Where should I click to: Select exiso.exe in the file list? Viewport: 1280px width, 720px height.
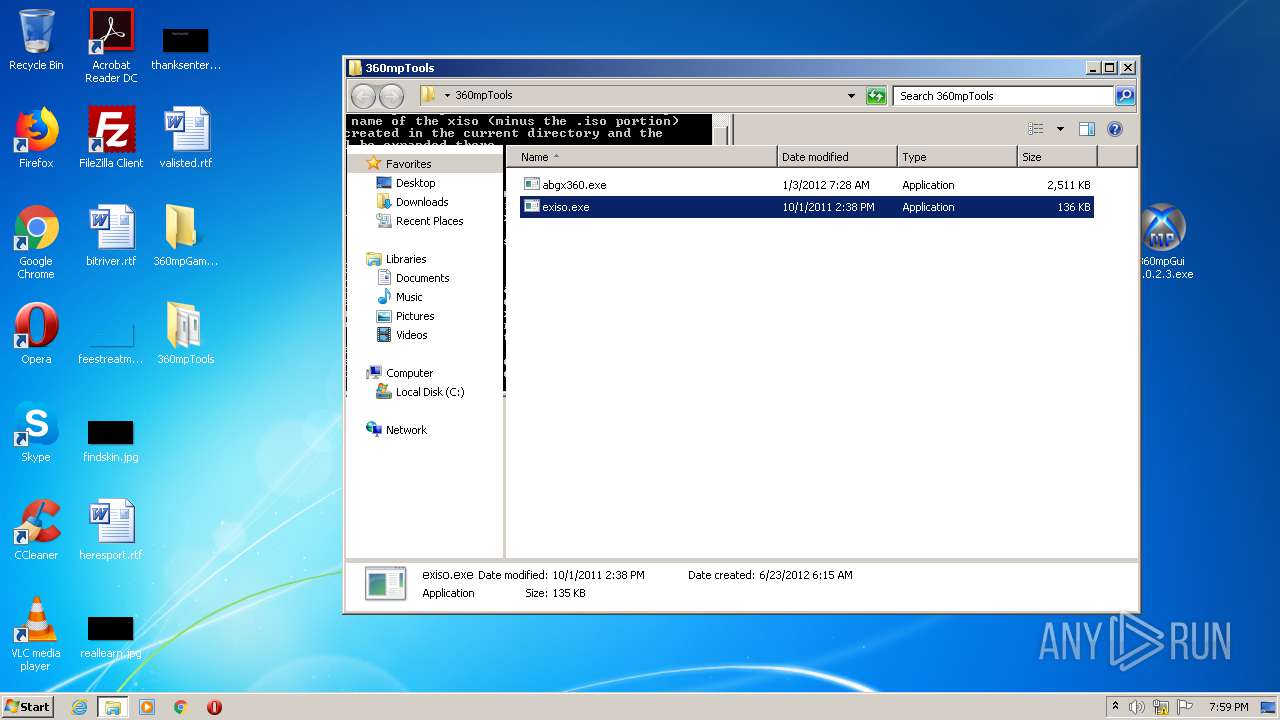[806, 207]
